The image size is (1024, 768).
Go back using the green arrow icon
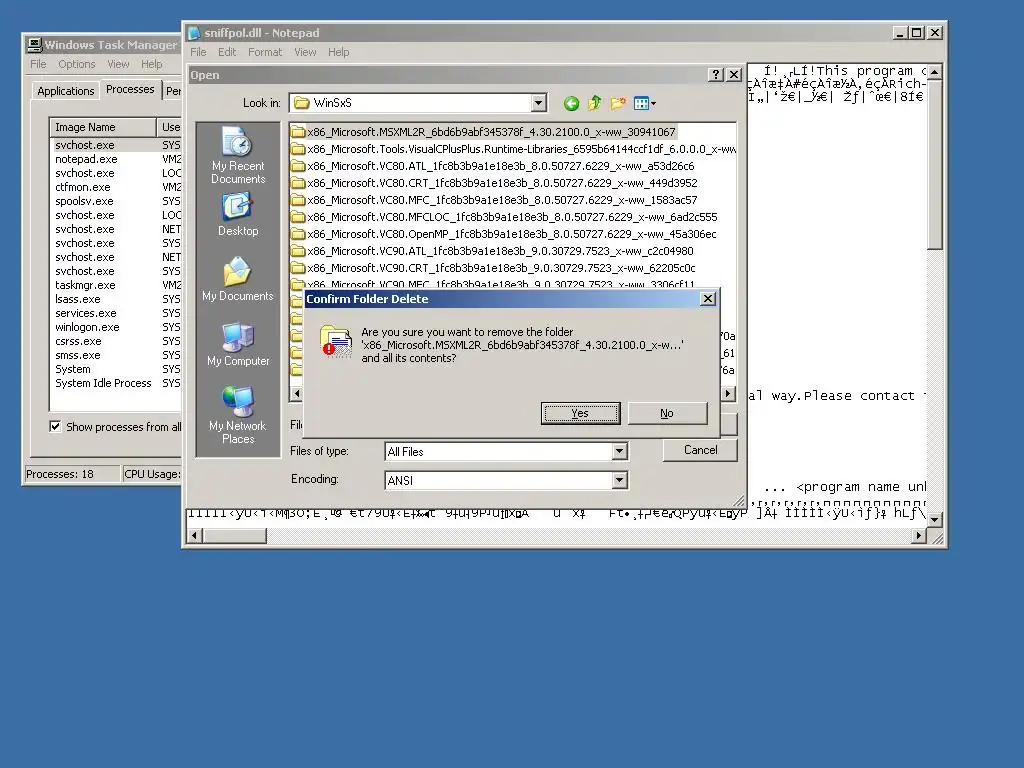tap(571, 103)
